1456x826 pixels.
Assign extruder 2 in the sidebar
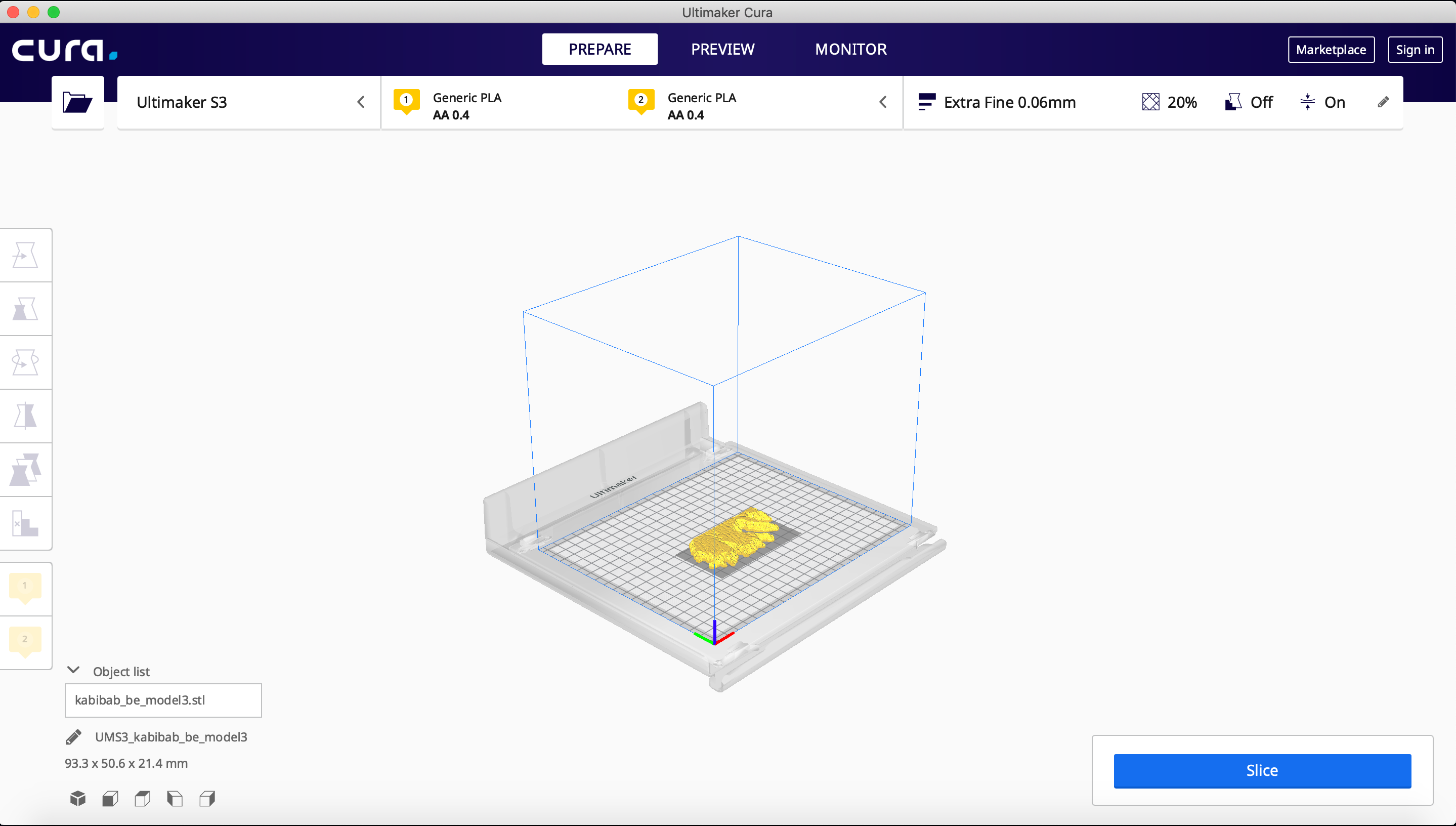[25, 642]
